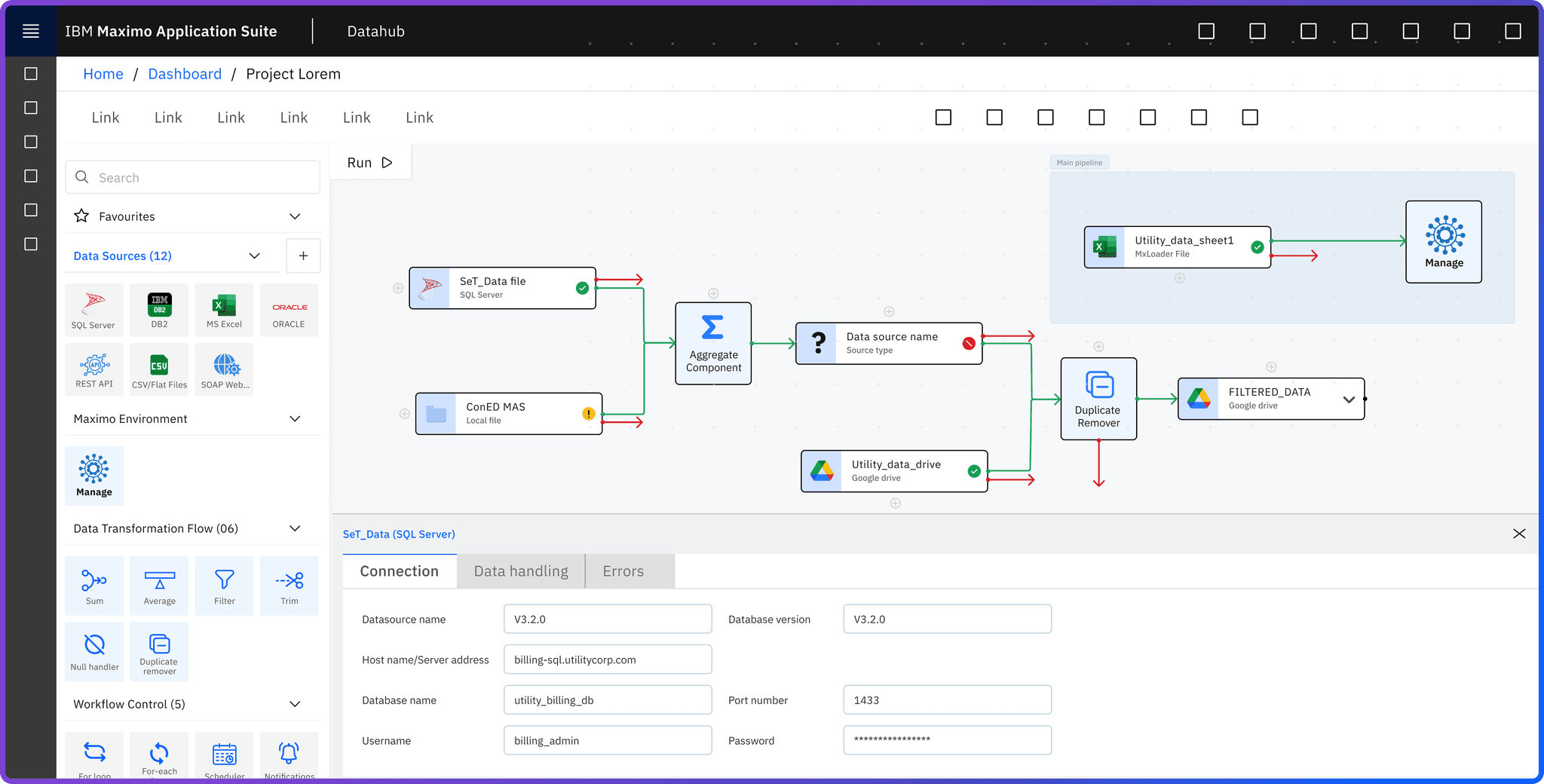
Task: Add the SQL Server data source tile
Action: pos(94,310)
